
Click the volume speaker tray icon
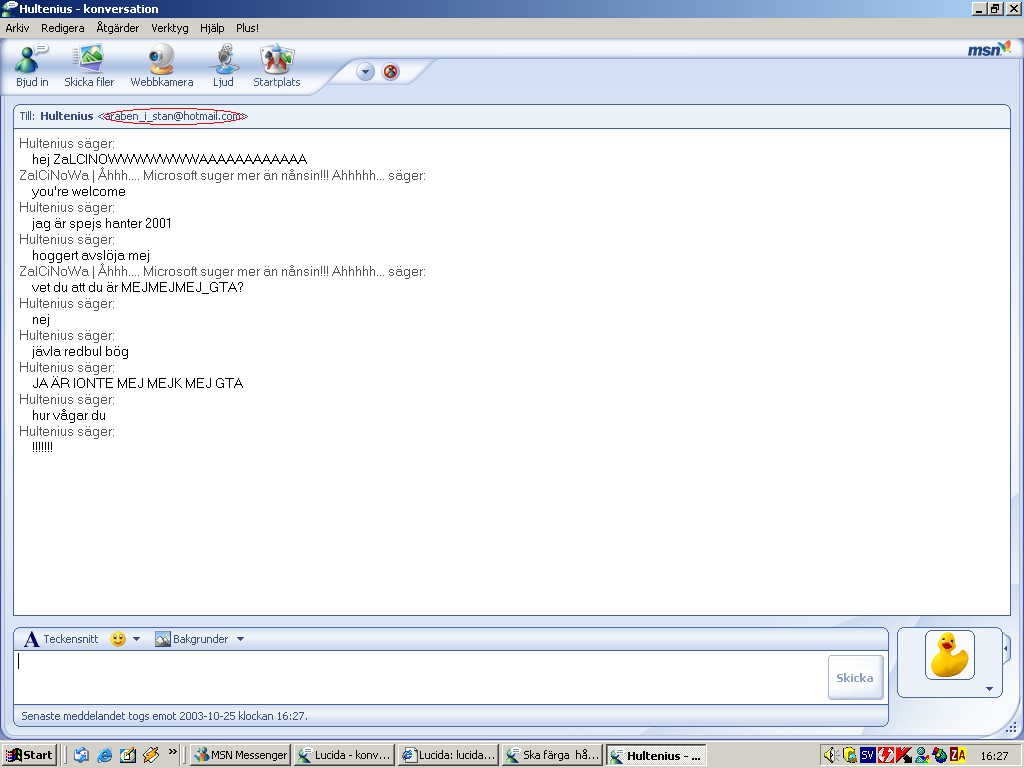[x=830, y=756]
